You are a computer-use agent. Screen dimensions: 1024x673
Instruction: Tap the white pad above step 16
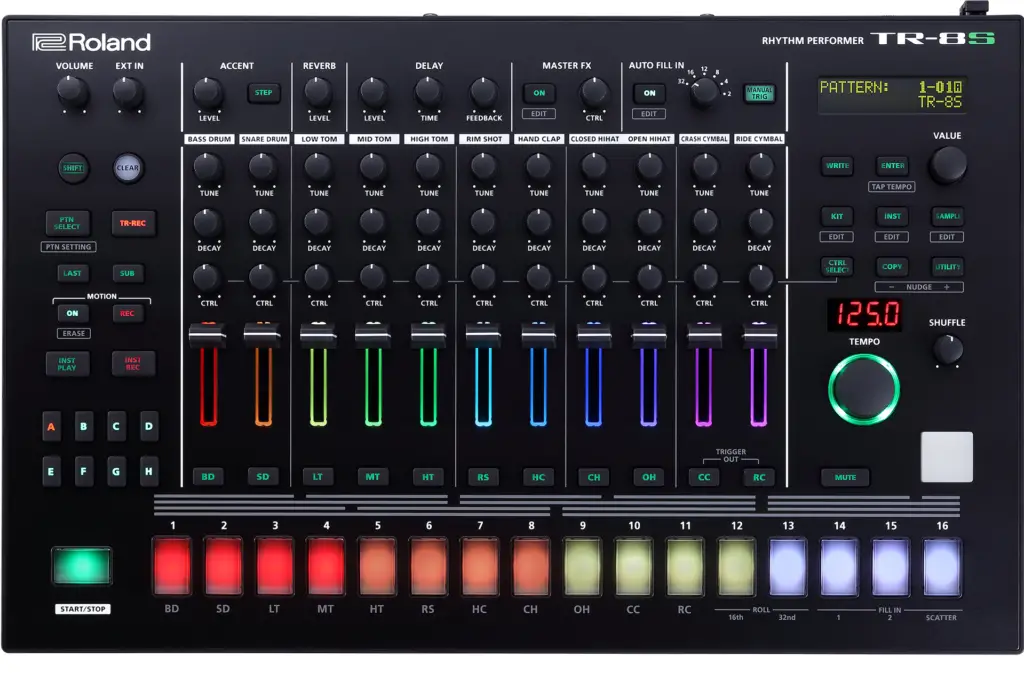pos(947,457)
